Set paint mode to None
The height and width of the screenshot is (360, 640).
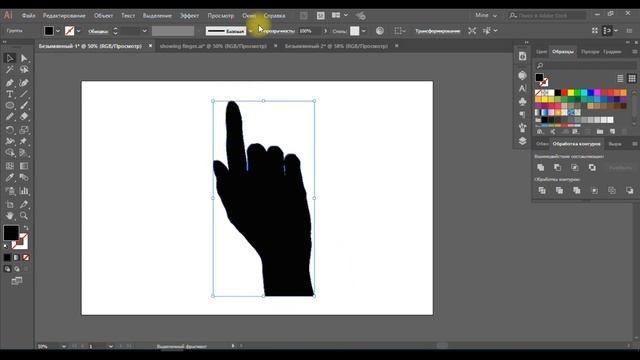click(26, 258)
